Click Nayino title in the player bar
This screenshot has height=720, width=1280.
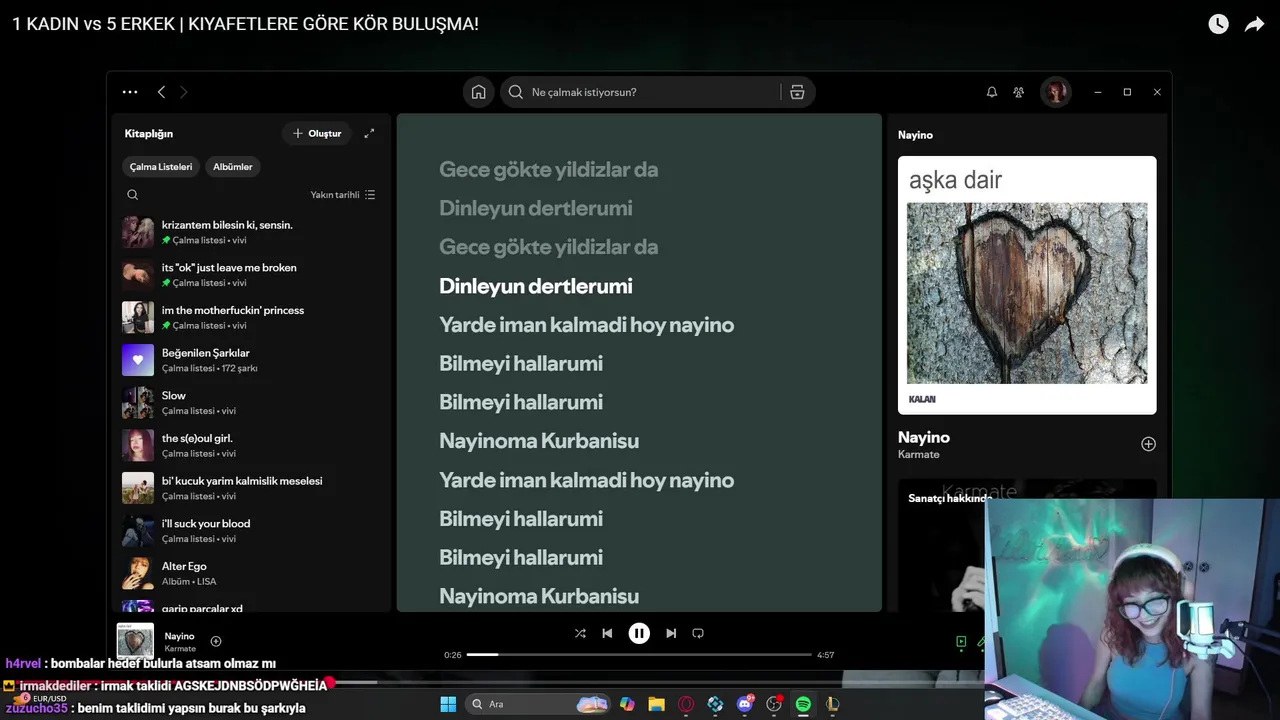(x=180, y=636)
